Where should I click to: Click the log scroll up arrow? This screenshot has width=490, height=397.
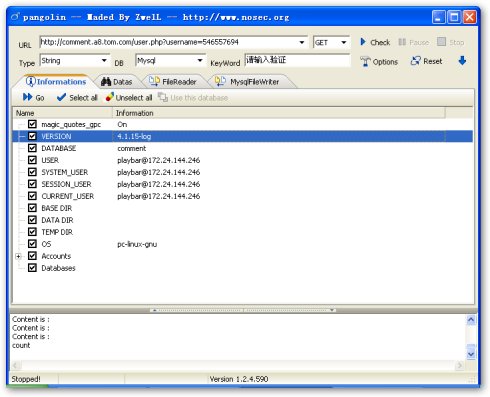point(471,320)
